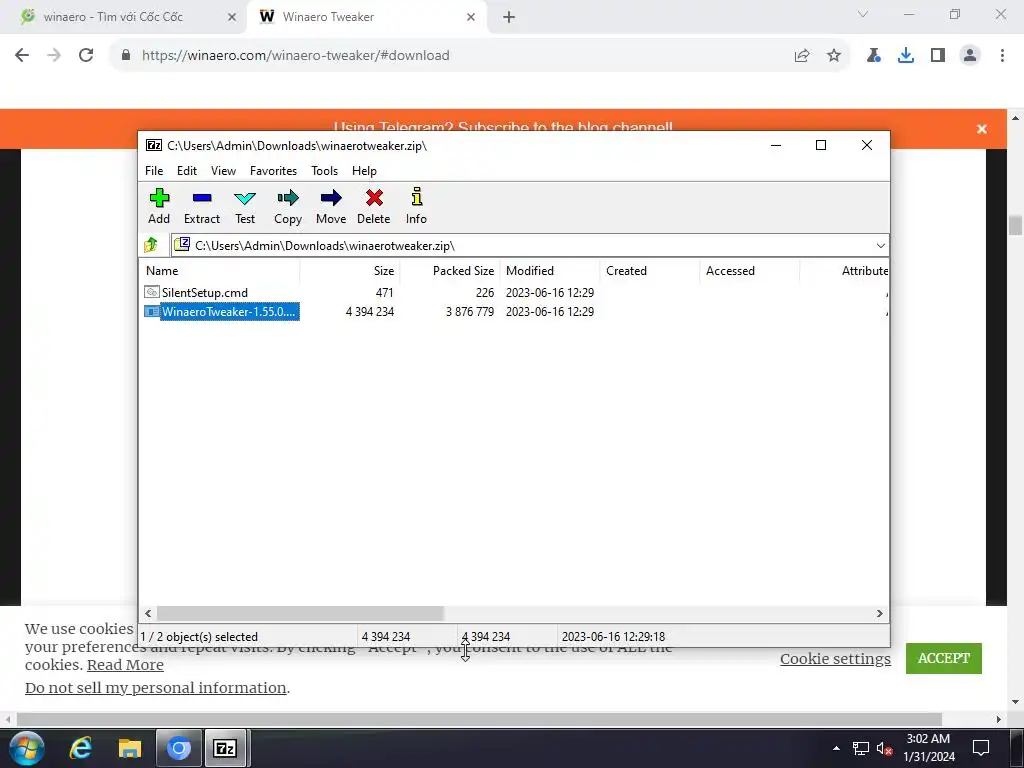Click the Copy toolbar icon

[288, 198]
